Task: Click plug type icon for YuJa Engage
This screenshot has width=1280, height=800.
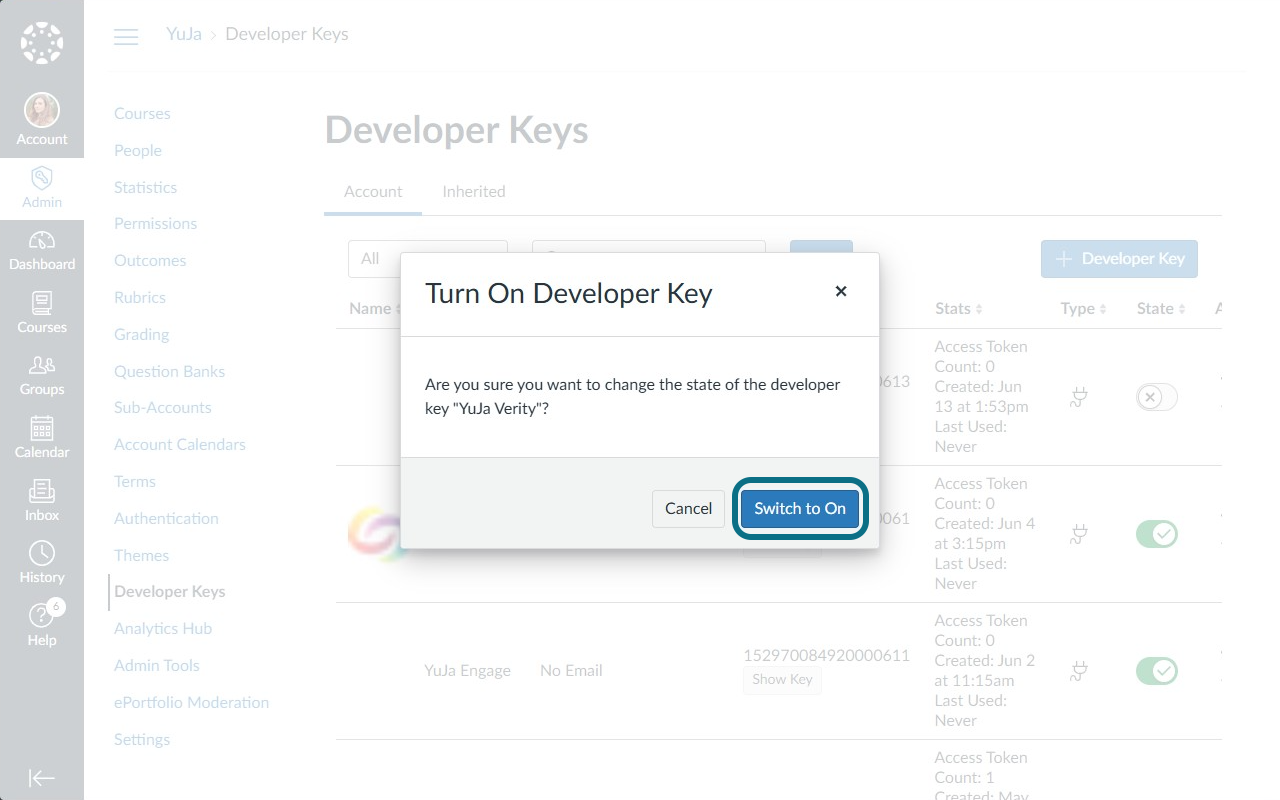Action: point(1079,672)
